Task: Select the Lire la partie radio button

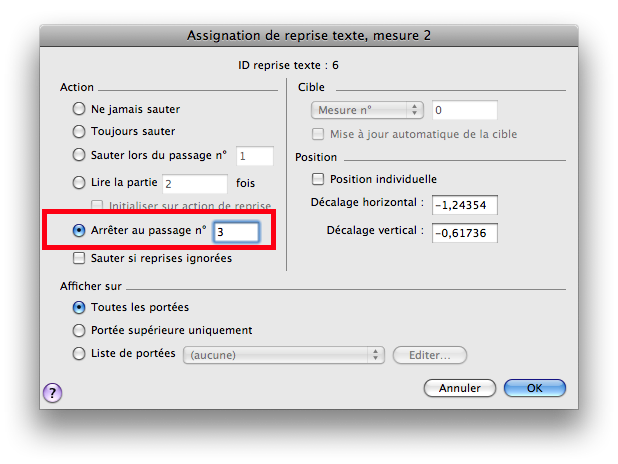Action: 80,183
